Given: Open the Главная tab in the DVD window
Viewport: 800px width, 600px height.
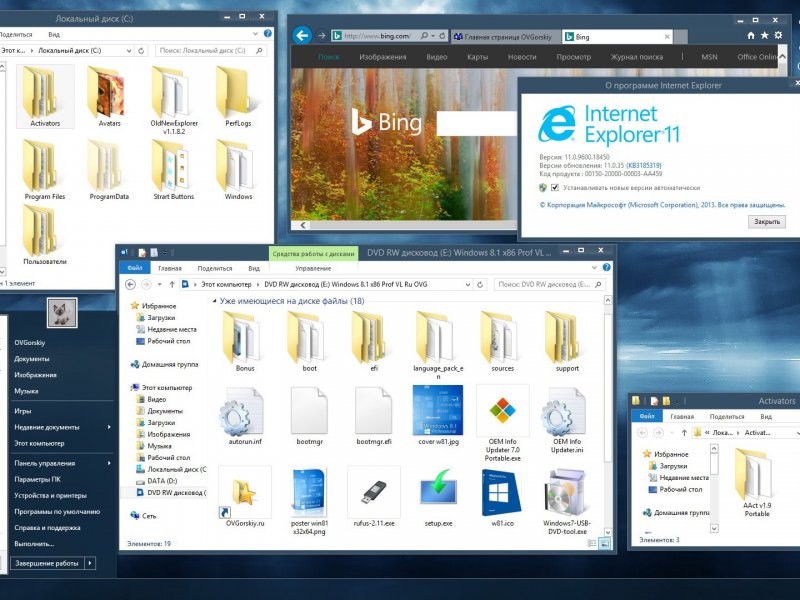Looking at the screenshot, I should (170, 268).
